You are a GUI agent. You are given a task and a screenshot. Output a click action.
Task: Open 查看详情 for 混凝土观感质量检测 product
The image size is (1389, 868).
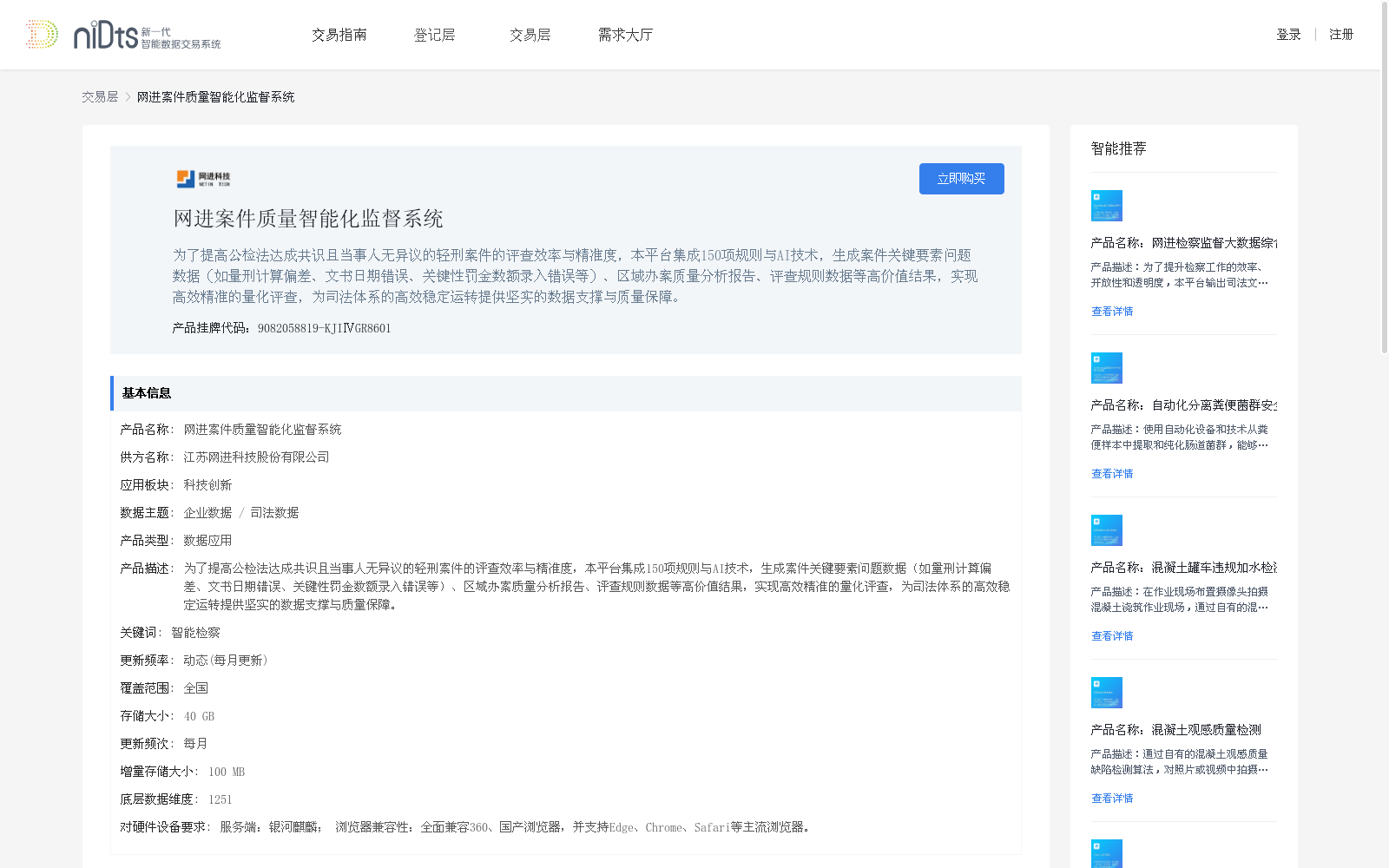(1112, 799)
